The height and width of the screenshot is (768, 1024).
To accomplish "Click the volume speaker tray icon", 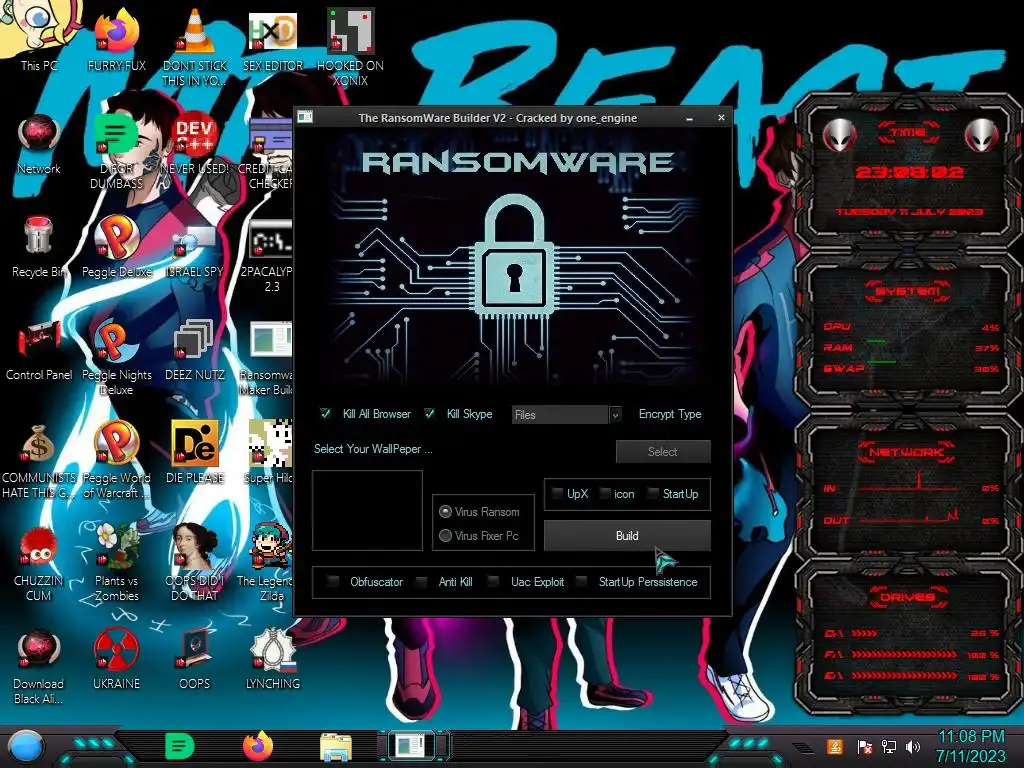I will pyautogui.click(x=912, y=746).
